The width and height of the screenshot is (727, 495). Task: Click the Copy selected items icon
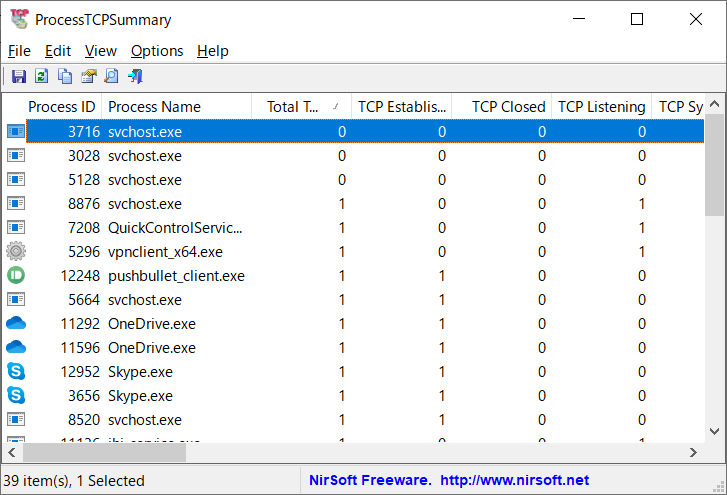[65, 76]
